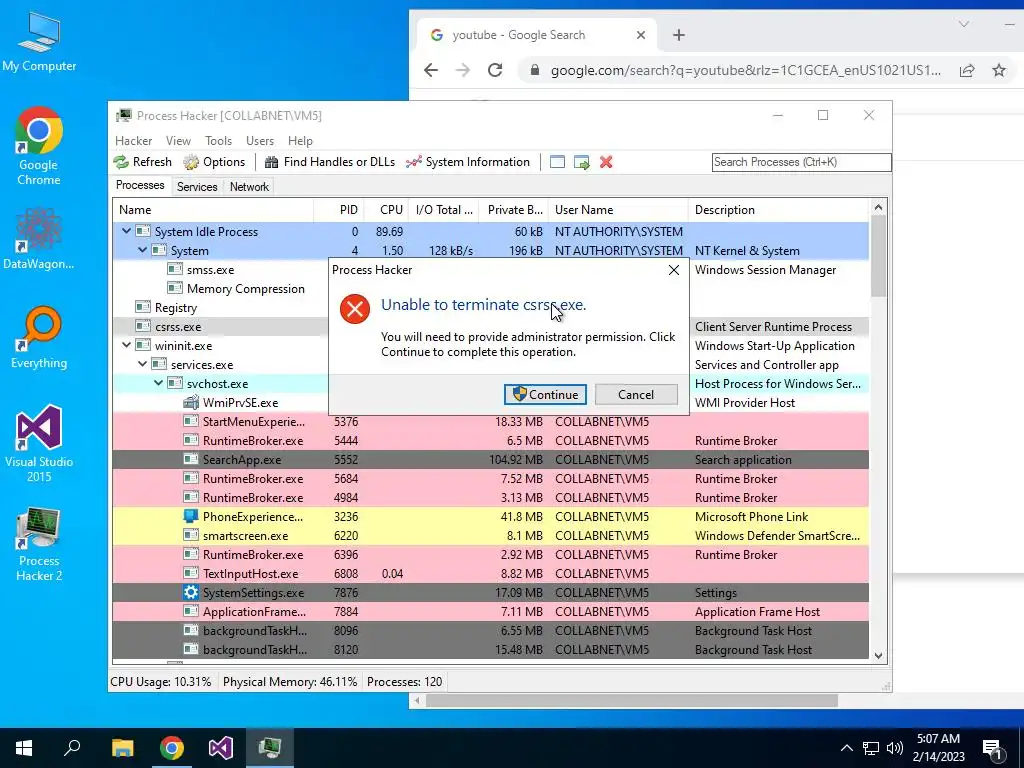
Task: Collapse the services.exe tree node
Action: click(x=142, y=364)
